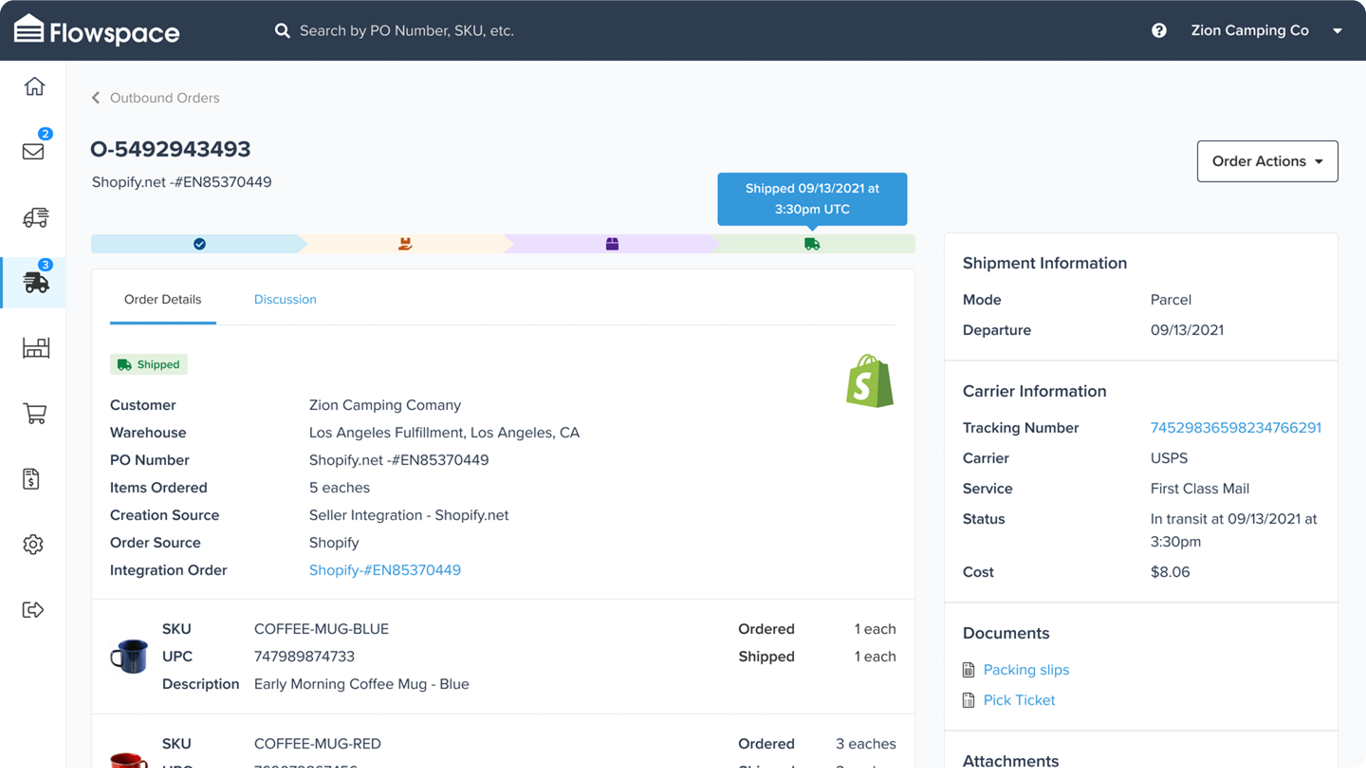Screen dimensions: 1366x768
Task: Open the settings gear icon
Action: pos(33,544)
